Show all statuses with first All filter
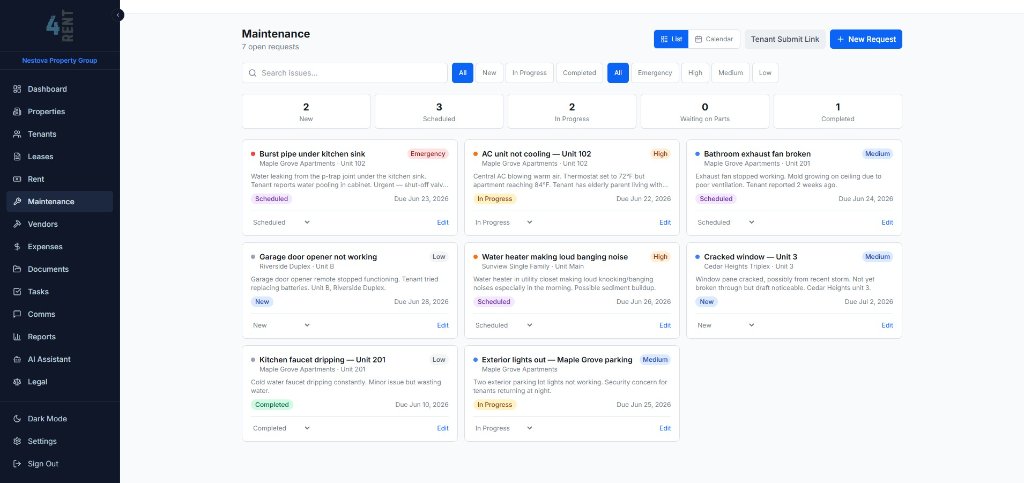1024x483 pixels. point(462,73)
